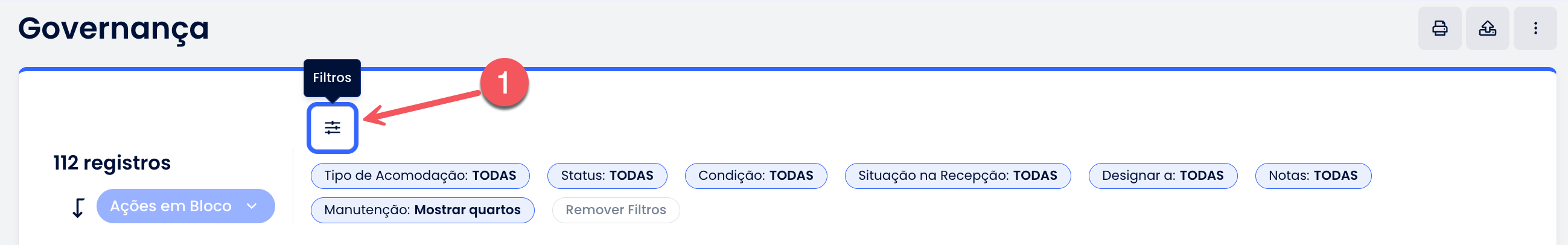Open the Ações em Bloco dropdown

tap(186, 206)
